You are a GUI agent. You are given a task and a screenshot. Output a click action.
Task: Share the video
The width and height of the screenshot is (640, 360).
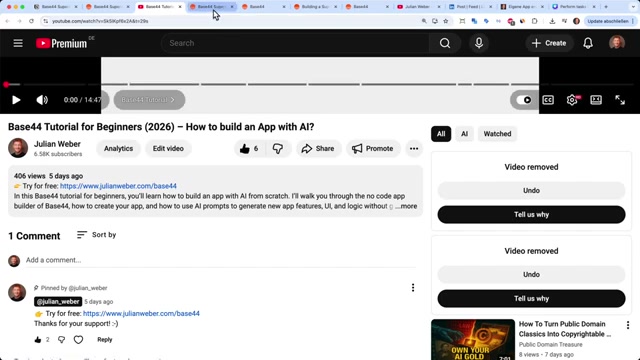(318, 149)
